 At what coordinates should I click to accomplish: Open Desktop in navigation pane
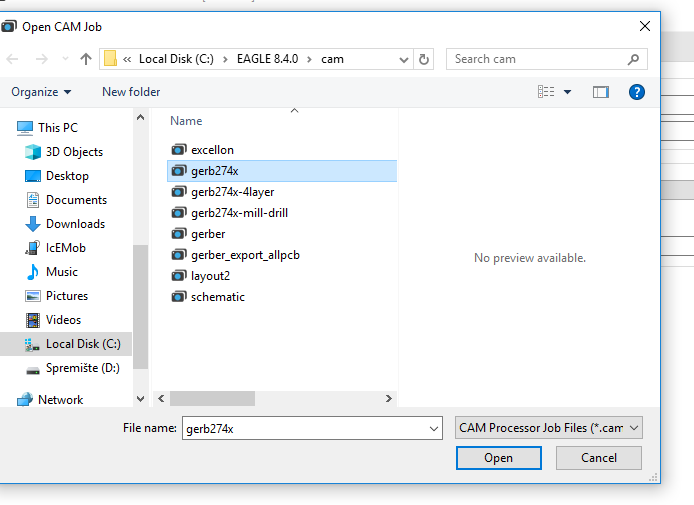(x=66, y=176)
